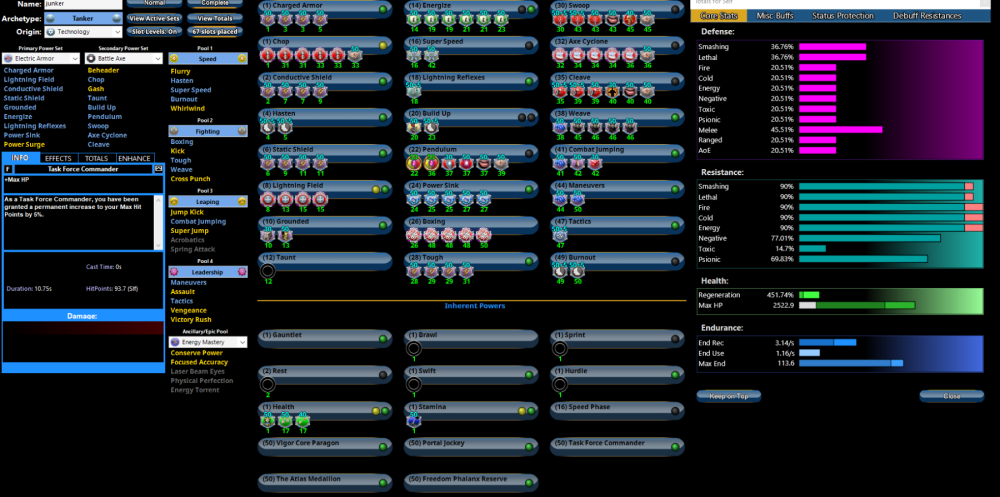Viewport: 1000px width, 497px height.
Task: Click the empty slot under Rest
Action: [267, 383]
